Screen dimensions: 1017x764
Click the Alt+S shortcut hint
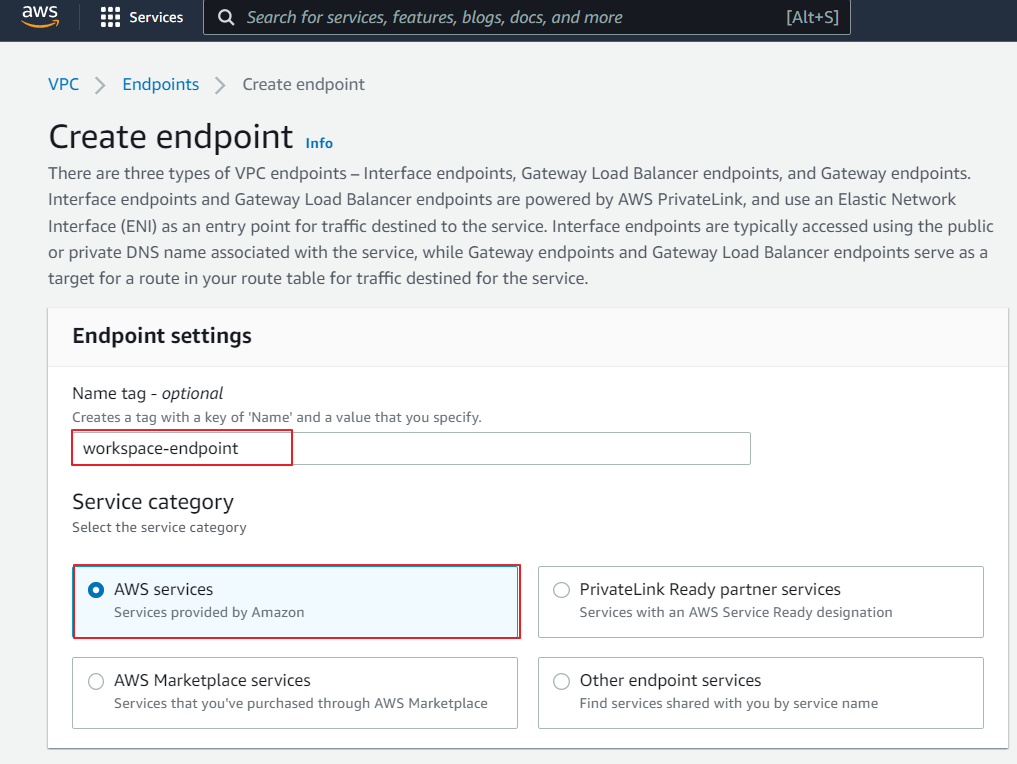pos(812,18)
